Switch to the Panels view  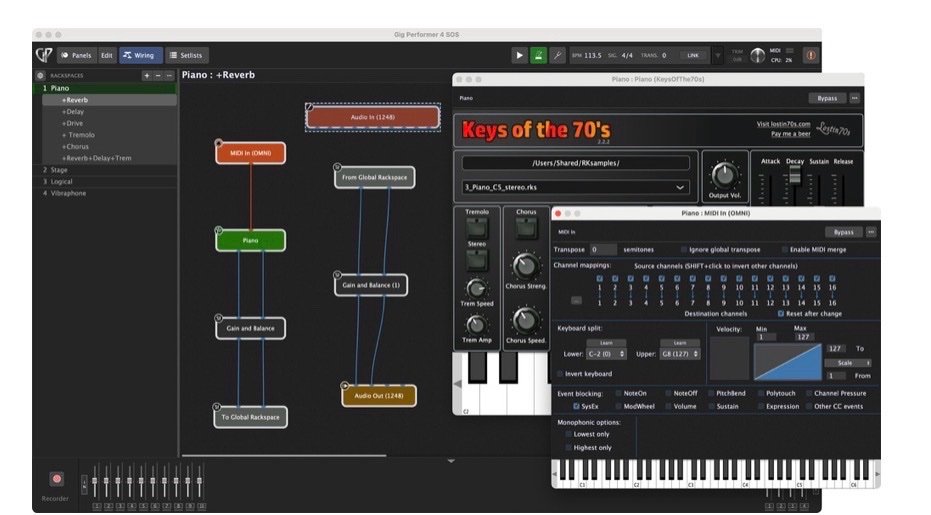coord(76,55)
